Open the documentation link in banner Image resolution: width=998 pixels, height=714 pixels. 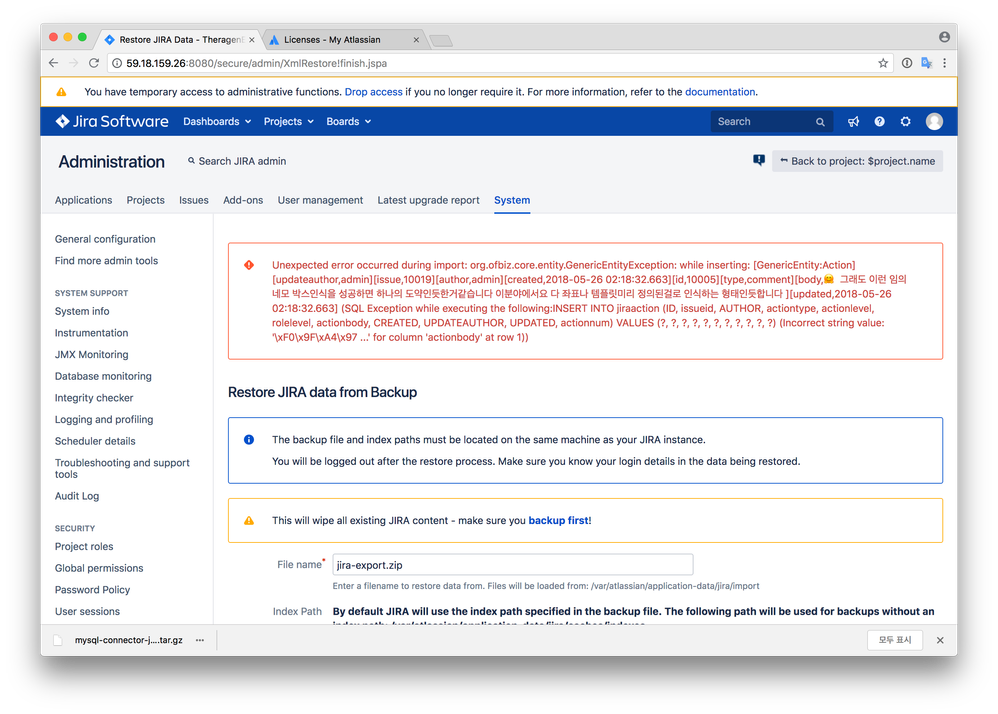pos(720,92)
